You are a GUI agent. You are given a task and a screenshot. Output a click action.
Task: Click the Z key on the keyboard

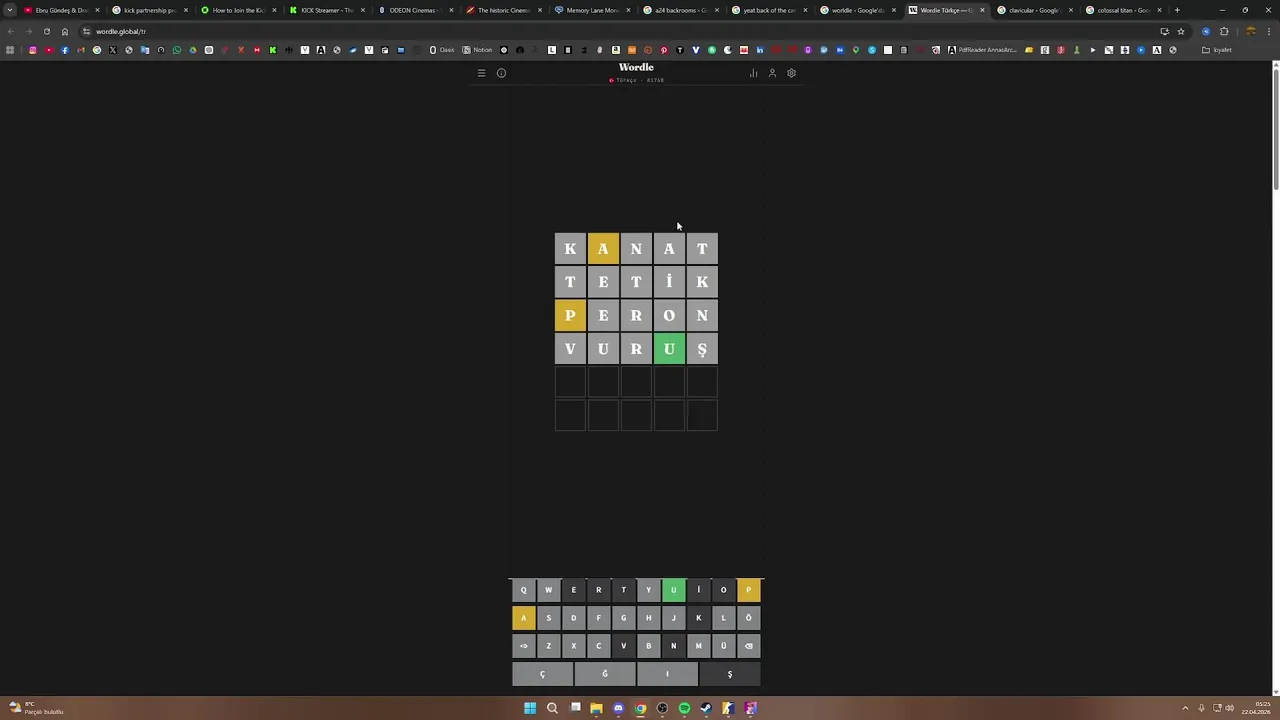(x=548, y=646)
